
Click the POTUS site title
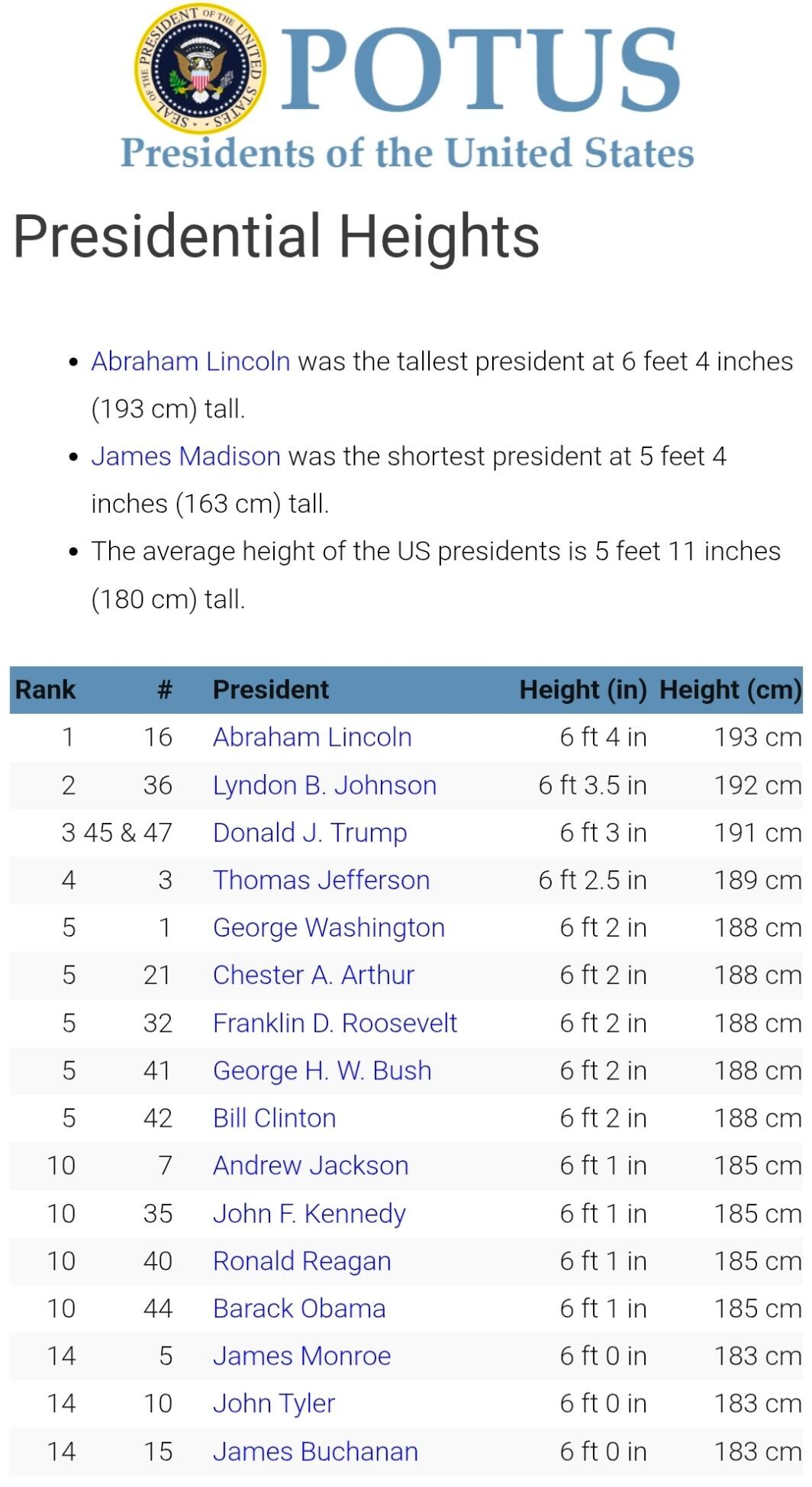click(481, 69)
